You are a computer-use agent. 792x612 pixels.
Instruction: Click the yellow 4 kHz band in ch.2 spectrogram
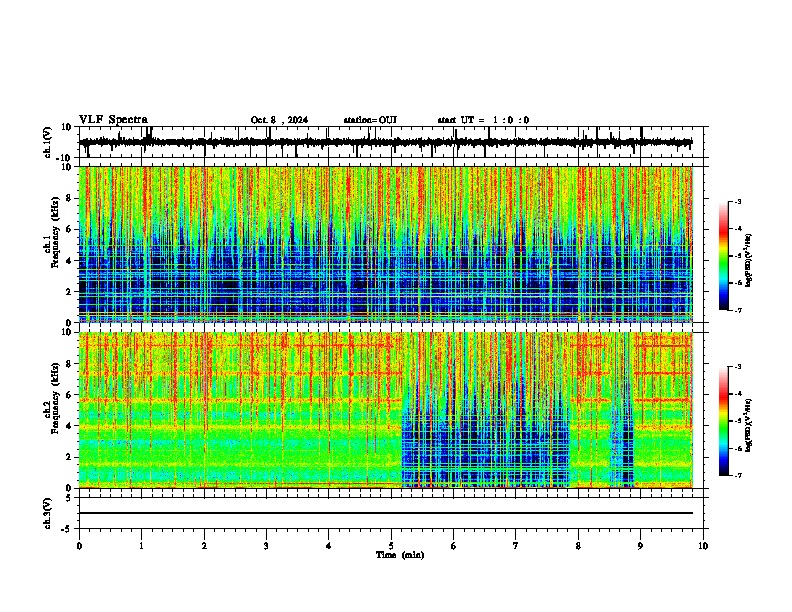(x=240, y=427)
